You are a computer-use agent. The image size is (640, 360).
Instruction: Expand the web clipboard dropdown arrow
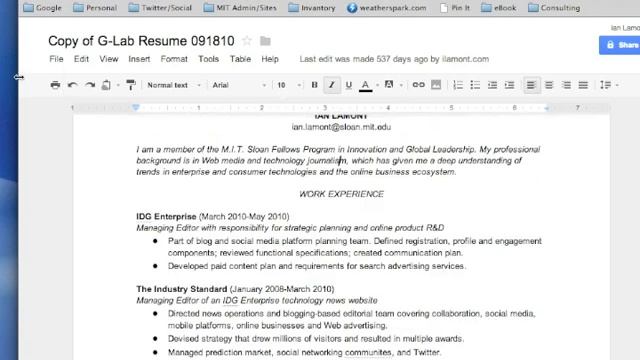point(118,85)
